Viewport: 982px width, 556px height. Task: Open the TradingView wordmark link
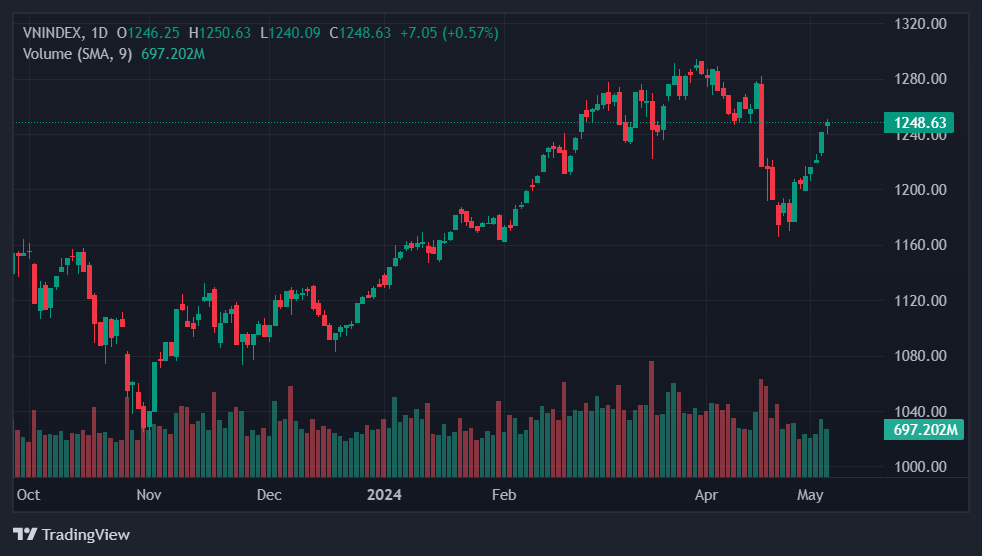coord(84,535)
